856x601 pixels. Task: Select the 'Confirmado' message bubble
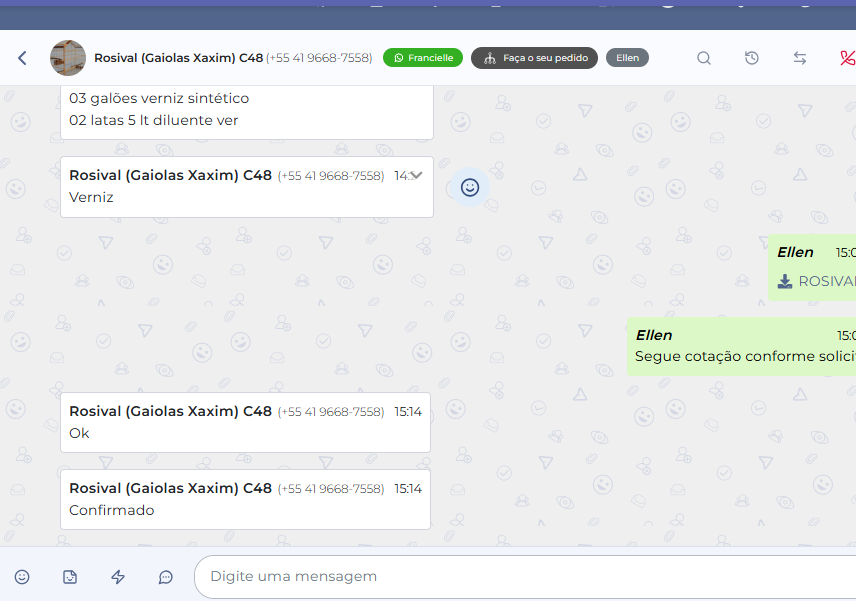[x=245, y=499]
